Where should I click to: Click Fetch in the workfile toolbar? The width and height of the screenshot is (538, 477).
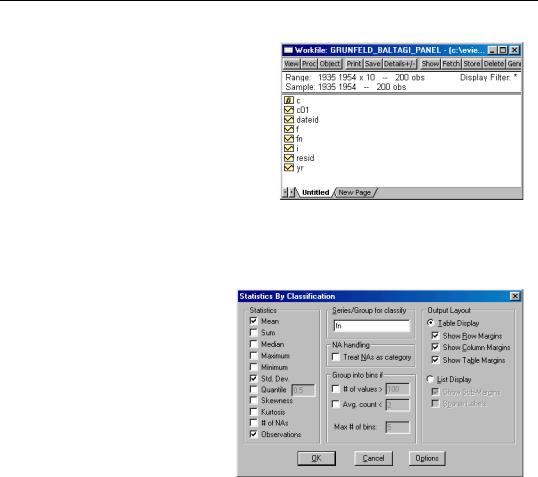(x=451, y=64)
